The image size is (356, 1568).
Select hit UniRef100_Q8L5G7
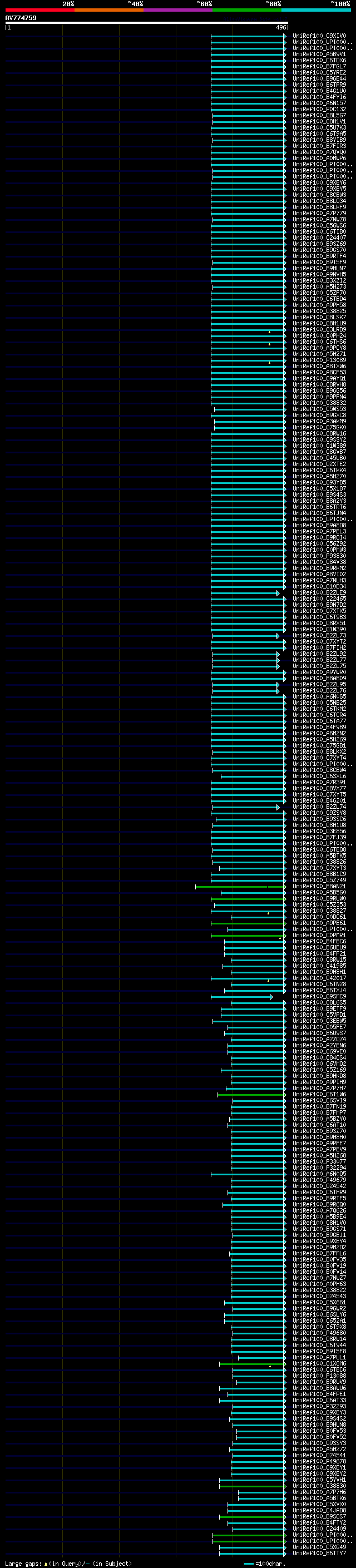[x=319, y=116]
